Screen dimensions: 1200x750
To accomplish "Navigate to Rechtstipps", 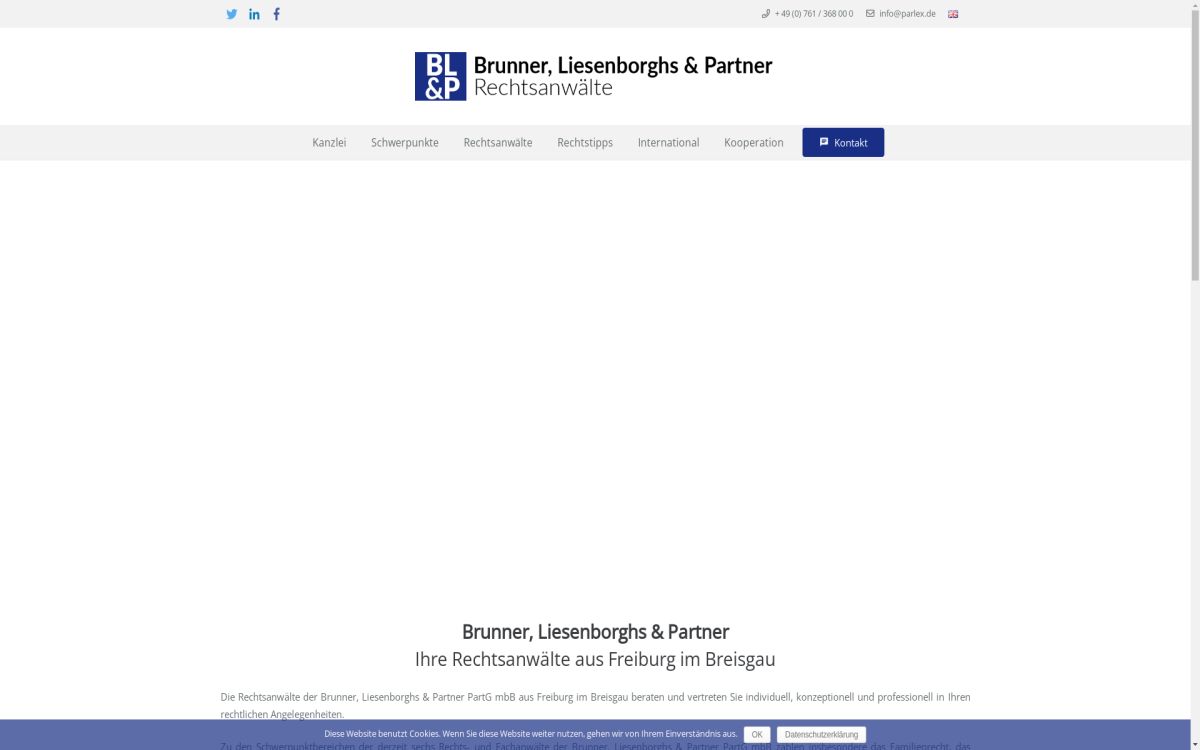I will click(585, 142).
